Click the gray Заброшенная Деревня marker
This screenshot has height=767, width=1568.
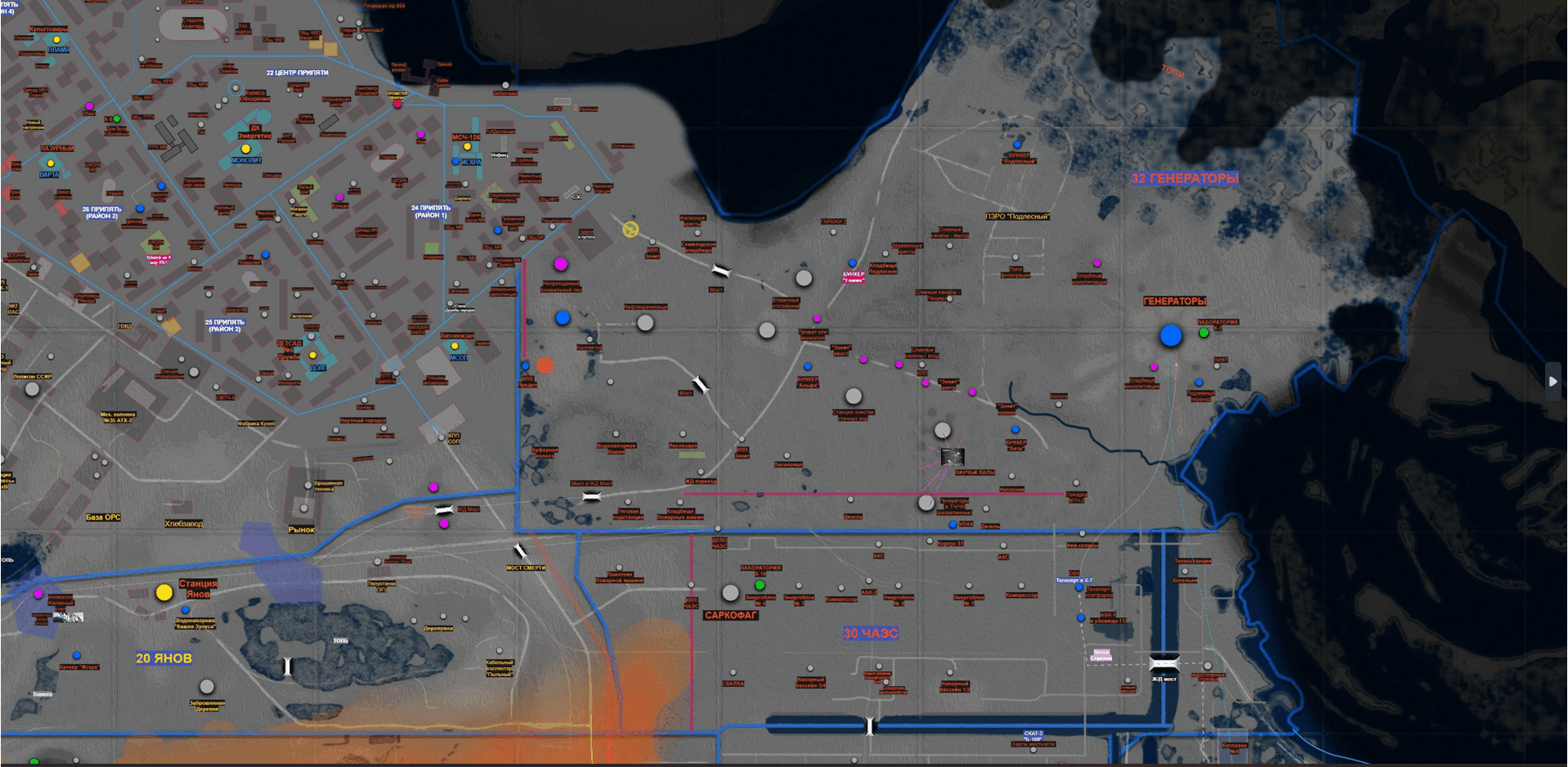coord(207,687)
